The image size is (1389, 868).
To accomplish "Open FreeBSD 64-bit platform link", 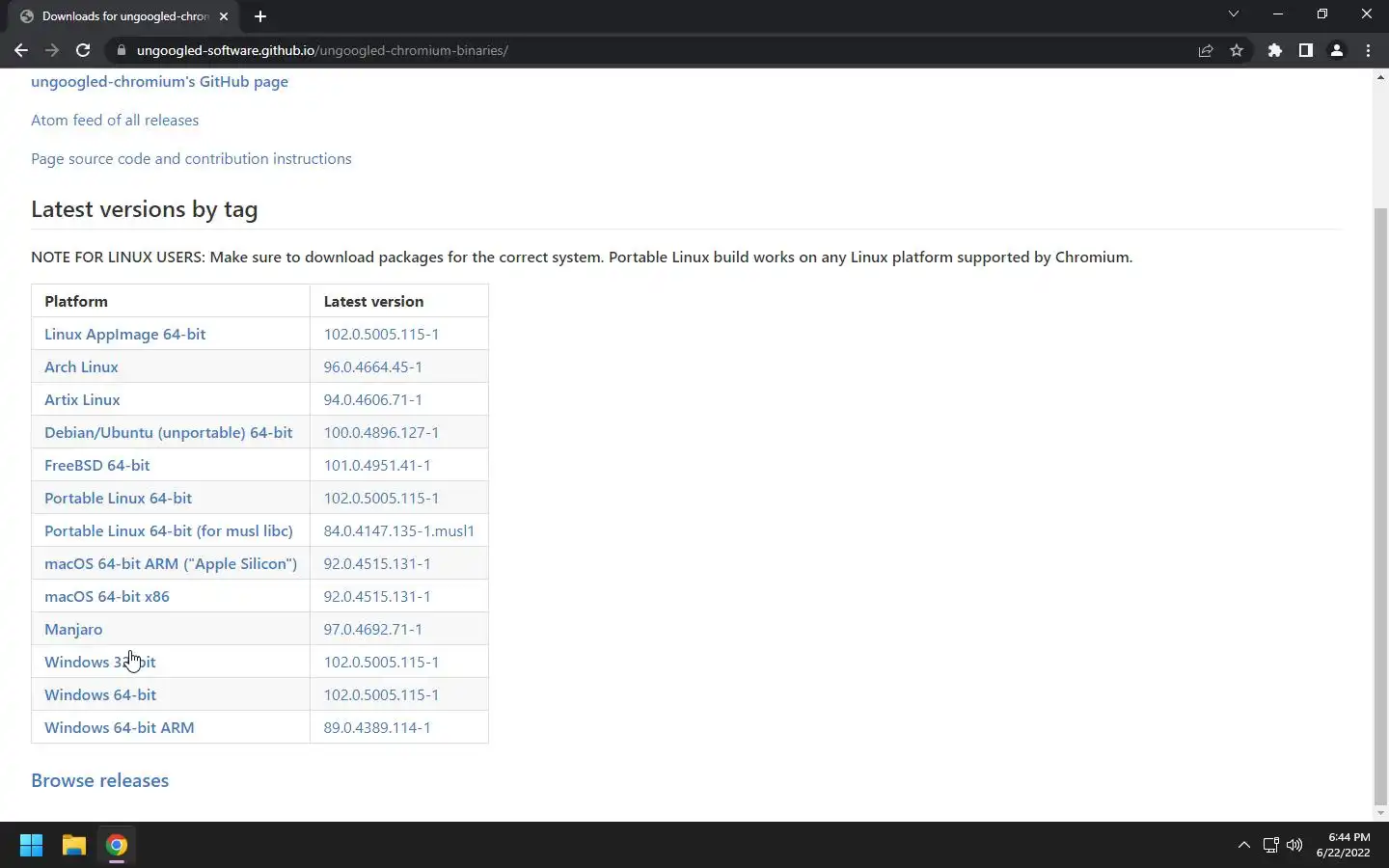I will pos(96,466).
